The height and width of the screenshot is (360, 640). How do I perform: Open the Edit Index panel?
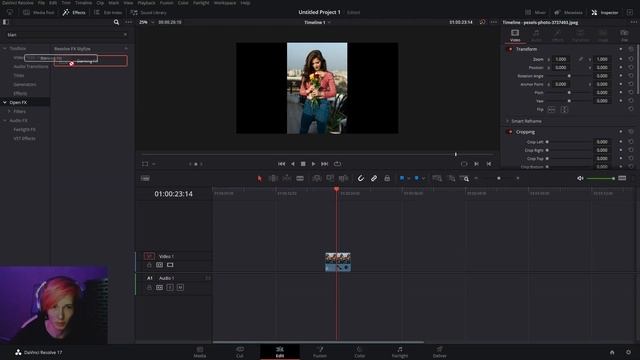click(x=108, y=13)
